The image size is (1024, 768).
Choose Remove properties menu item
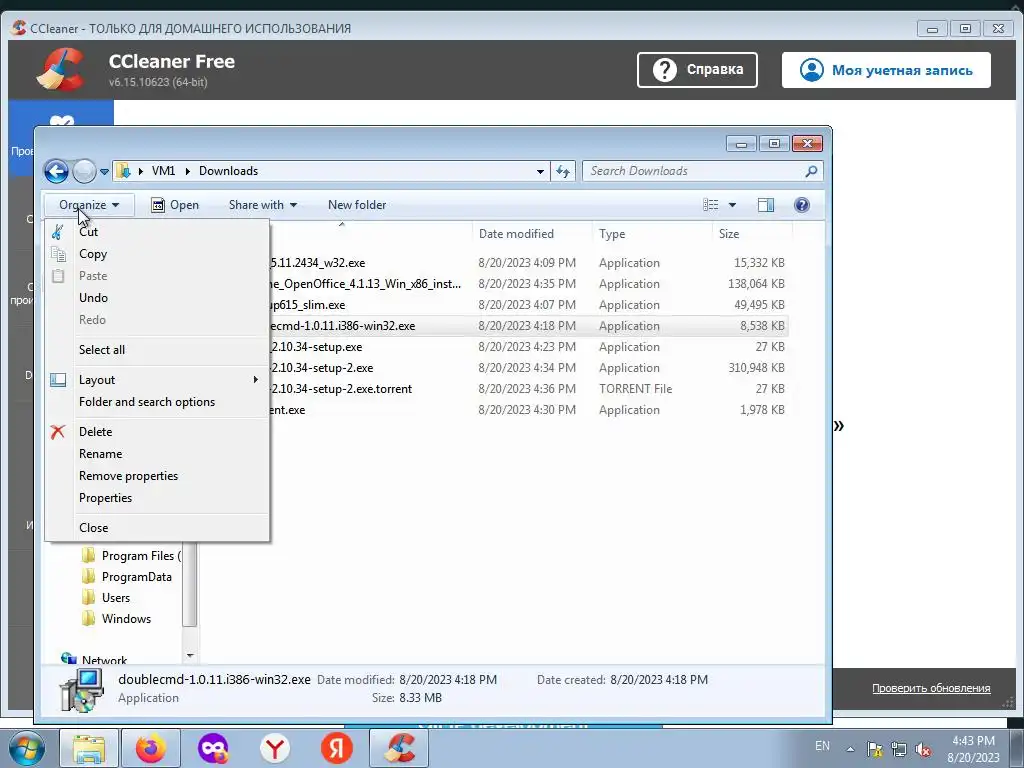[x=157, y=476]
